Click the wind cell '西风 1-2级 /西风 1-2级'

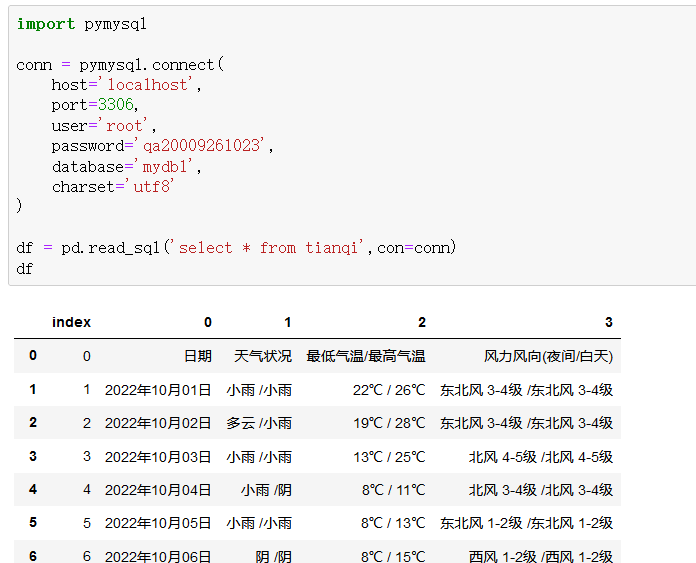(541, 556)
